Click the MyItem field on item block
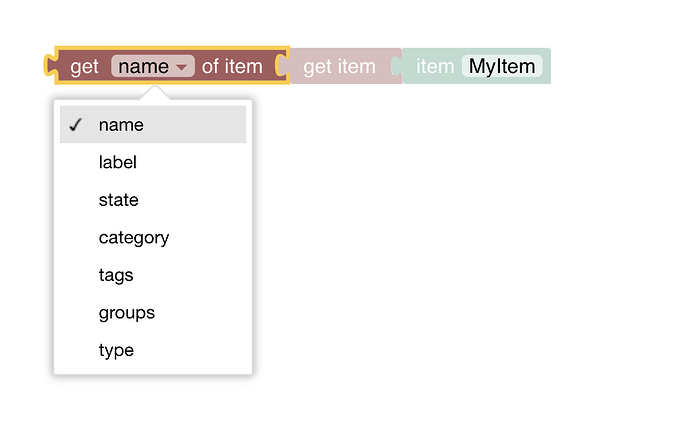 point(502,67)
